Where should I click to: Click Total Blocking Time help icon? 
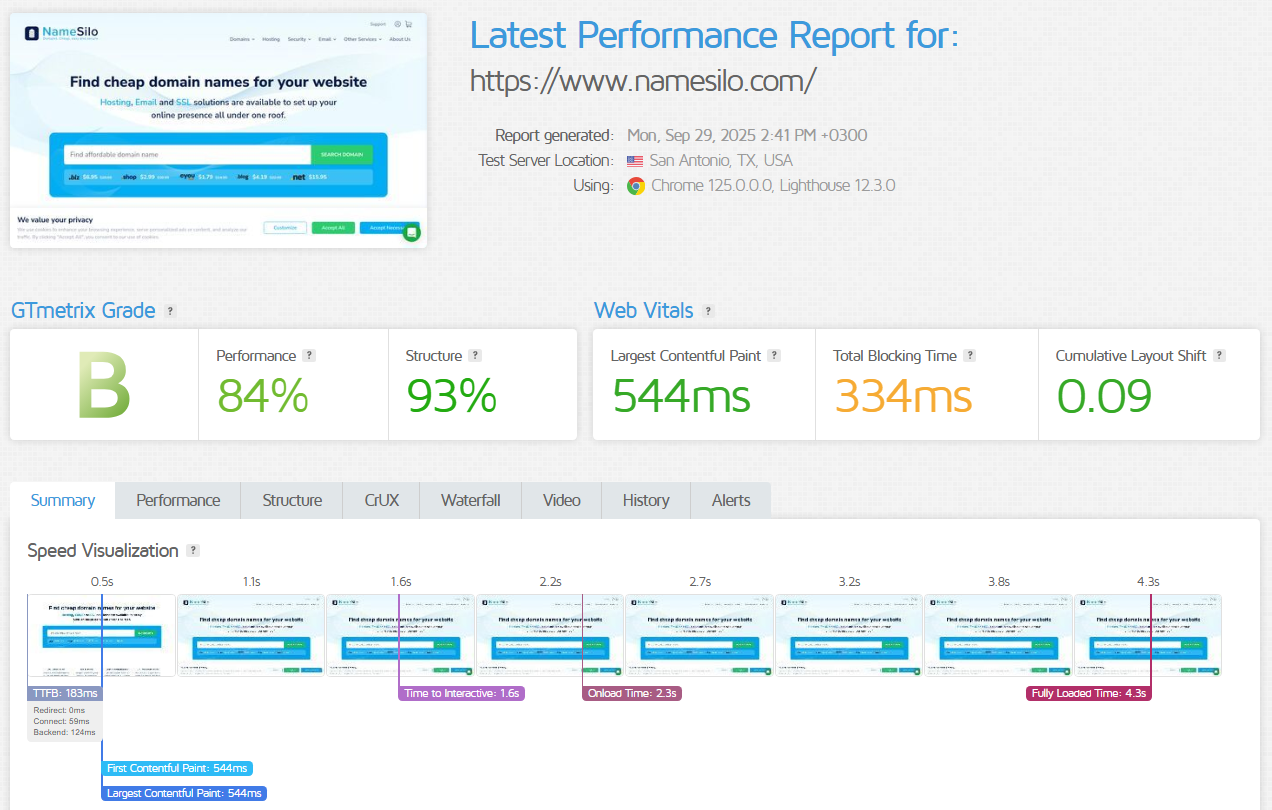970,355
